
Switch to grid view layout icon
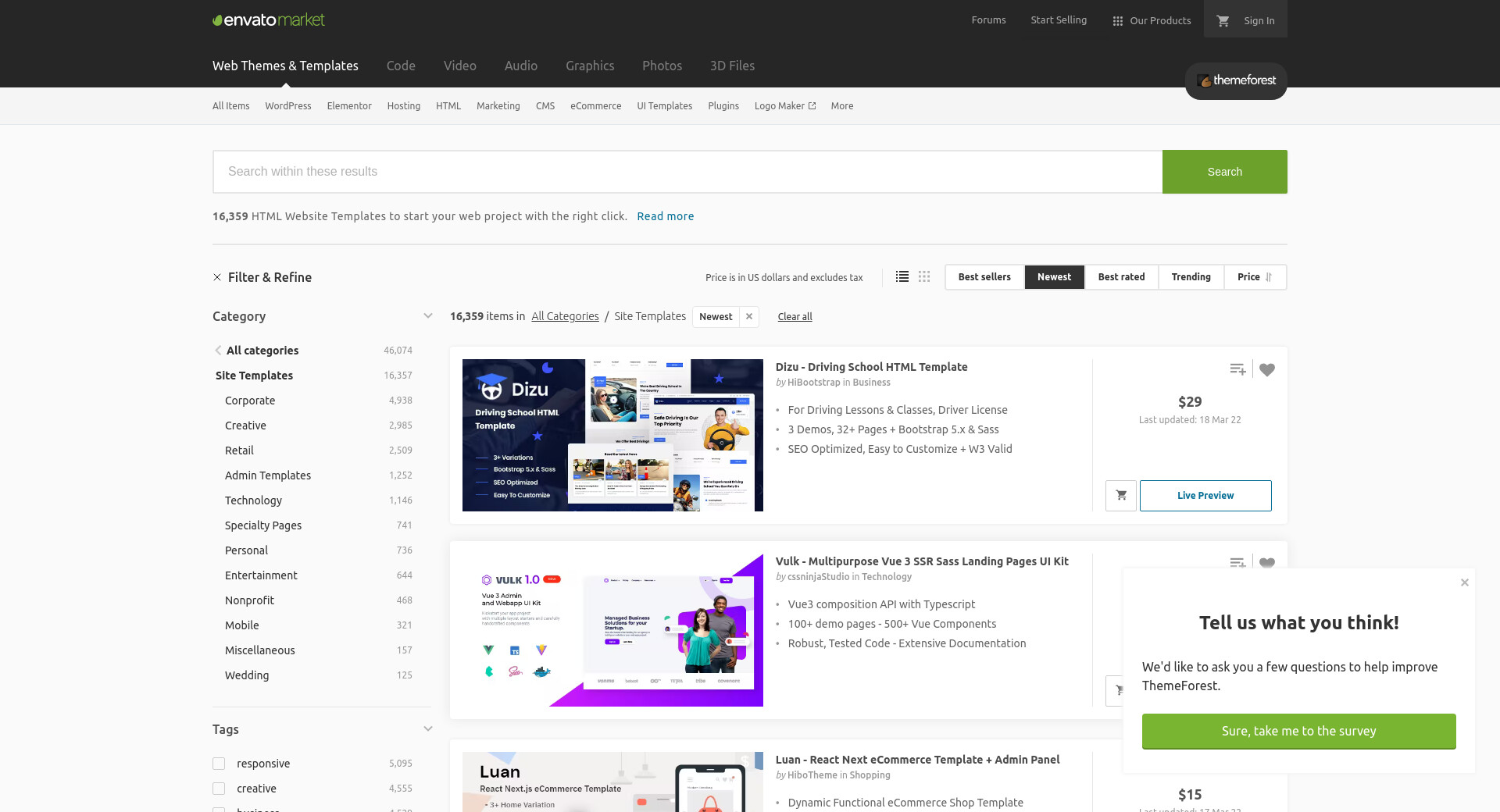[924, 277]
